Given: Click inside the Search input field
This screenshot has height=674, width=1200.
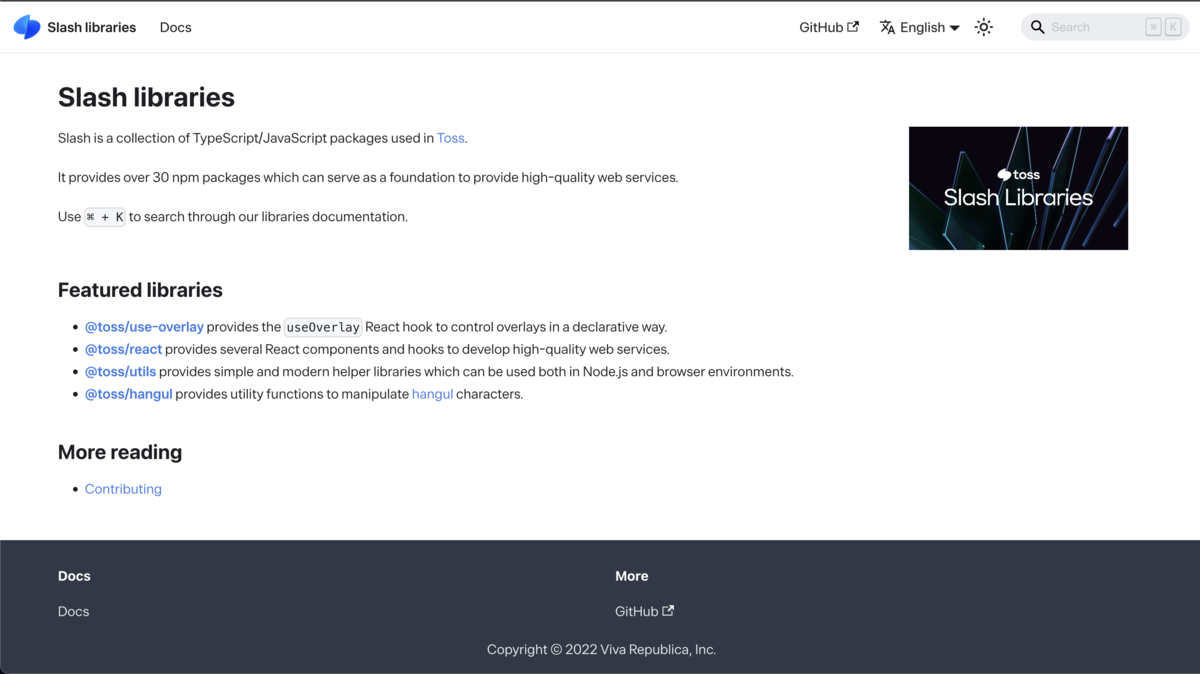Looking at the screenshot, I should click(1090, 27).
